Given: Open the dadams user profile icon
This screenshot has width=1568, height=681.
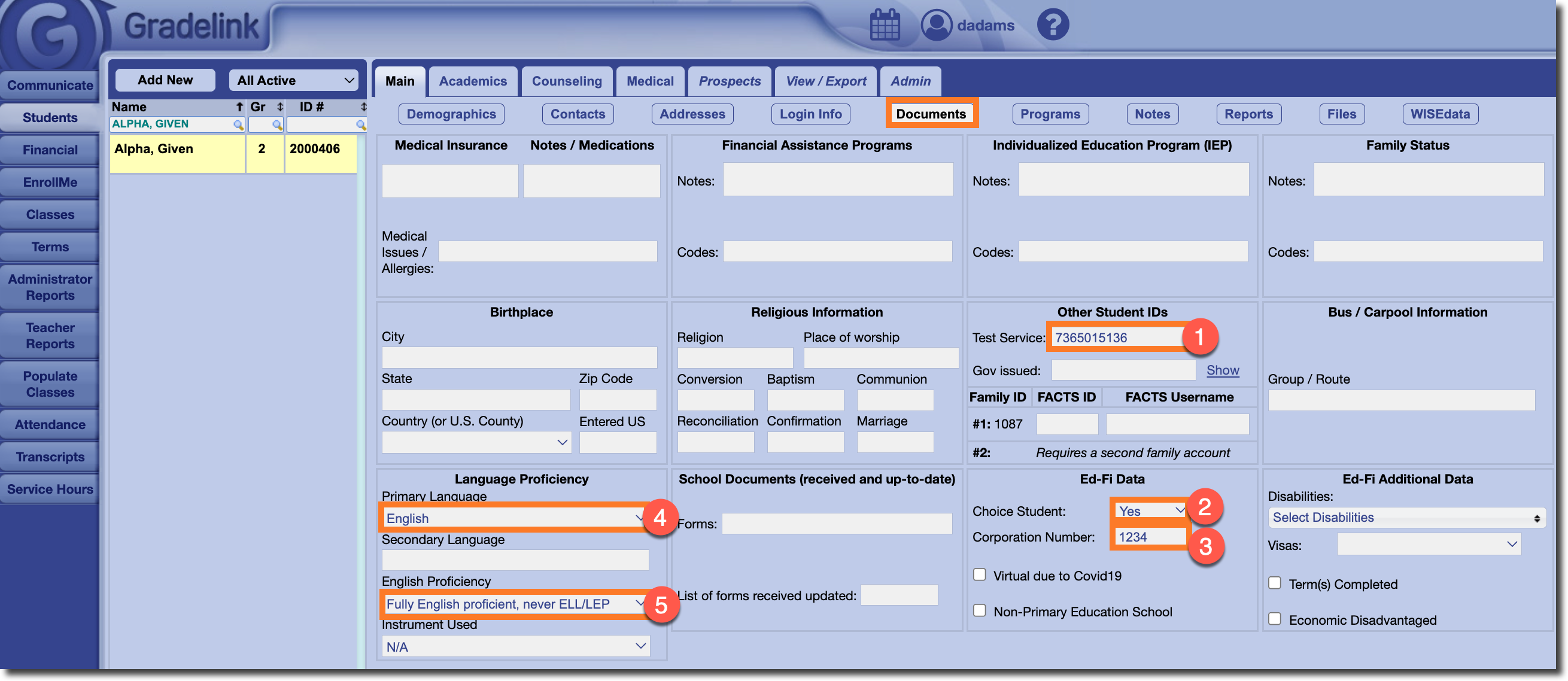Looking at the screenshot, I should 935,25.
